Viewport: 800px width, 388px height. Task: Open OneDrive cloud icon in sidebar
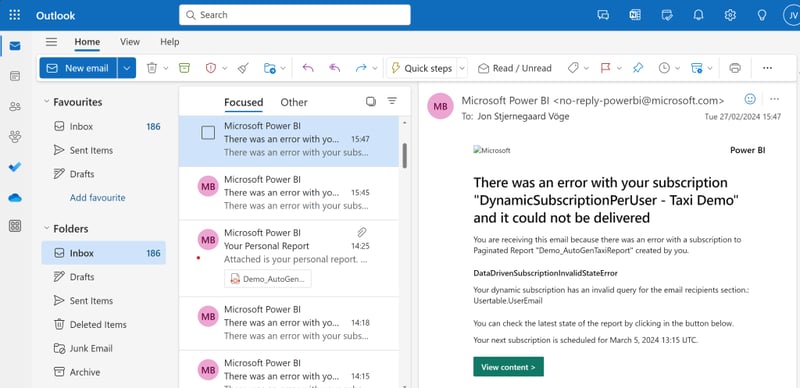pos(15,198)
